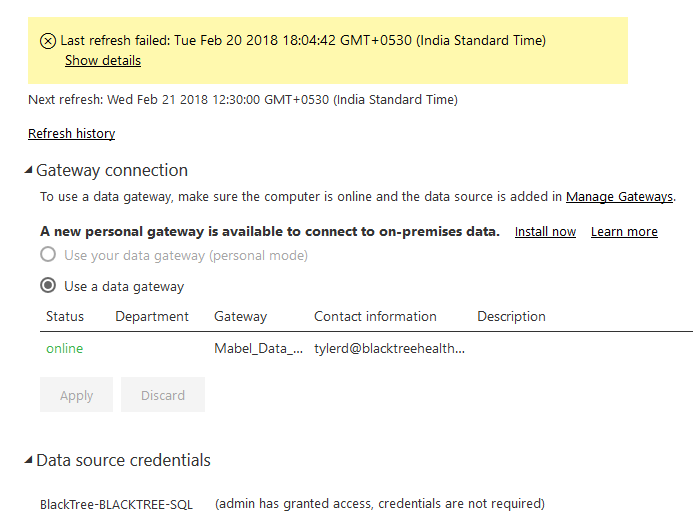Click the refresh failed error icon
This screenshot has height=530, width=693.
tap(48, 41)
